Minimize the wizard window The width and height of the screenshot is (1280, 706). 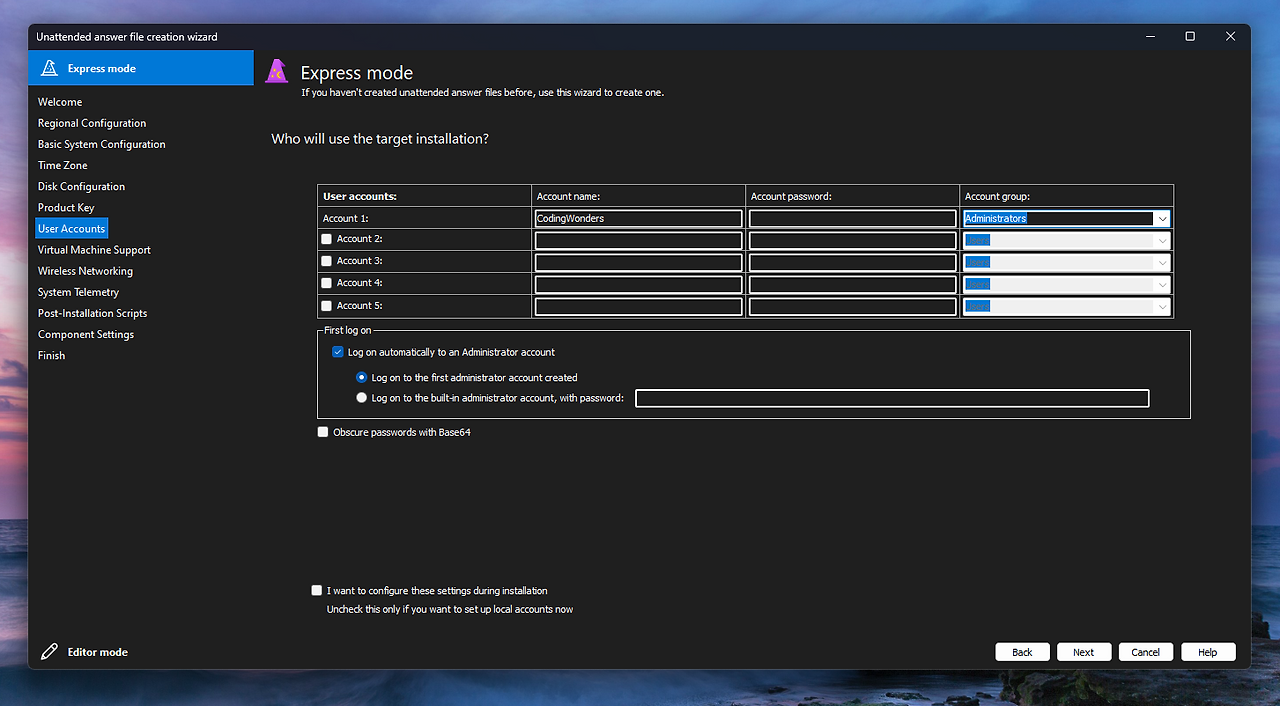[1149, 36]
